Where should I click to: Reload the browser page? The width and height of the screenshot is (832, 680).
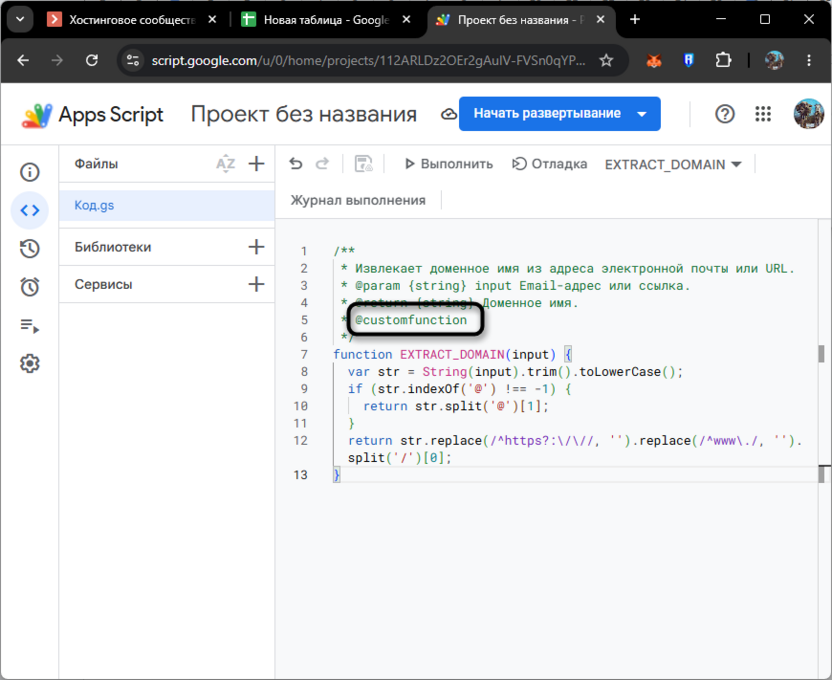tap(92, 60)
